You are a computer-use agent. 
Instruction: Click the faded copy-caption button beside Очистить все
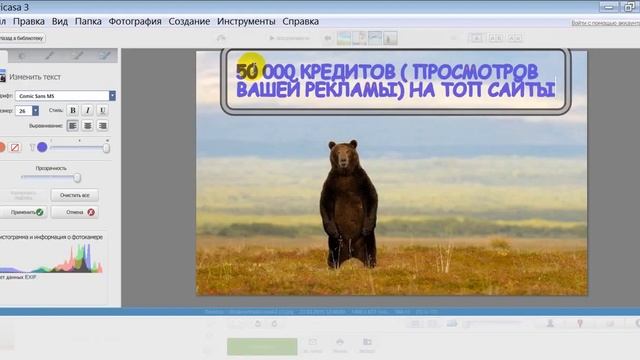24,195
